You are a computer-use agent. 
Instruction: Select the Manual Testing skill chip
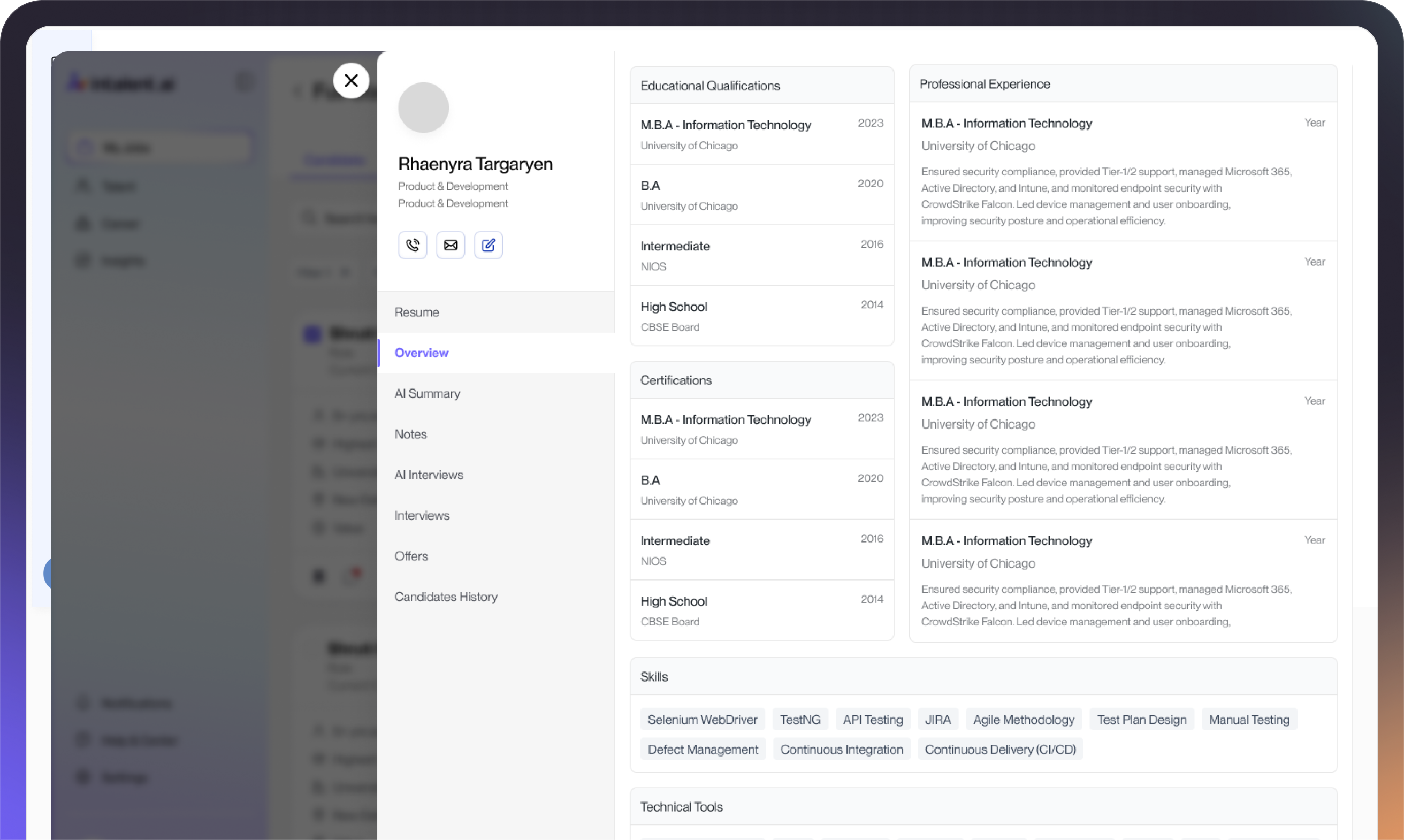(1249, 720)
